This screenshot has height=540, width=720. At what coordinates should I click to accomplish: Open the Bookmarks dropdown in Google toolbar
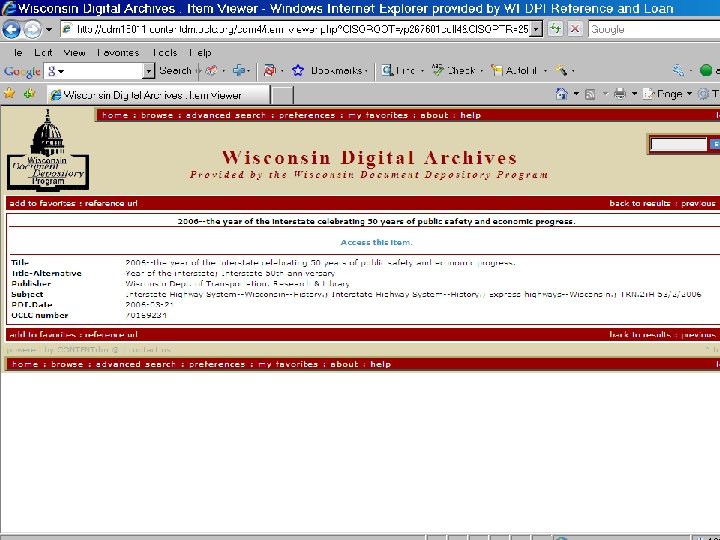click(x=339, y=71)
